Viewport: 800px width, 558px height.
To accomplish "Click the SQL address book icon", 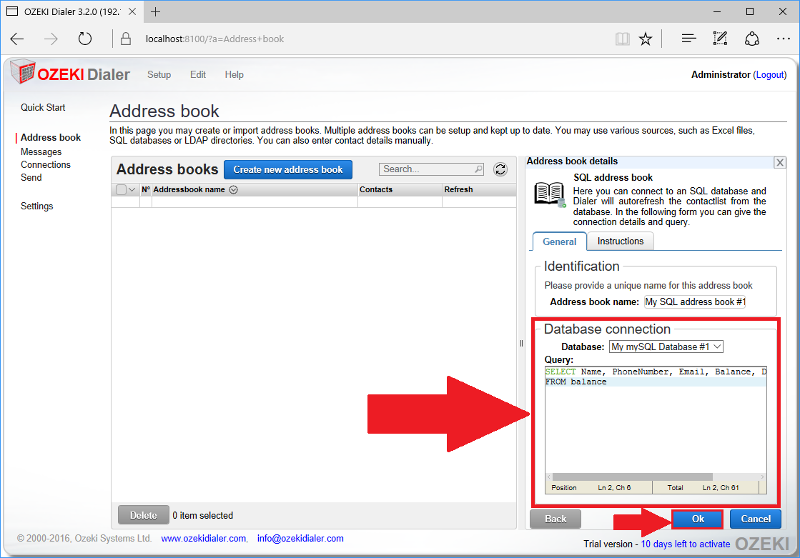I will pos(549,192).
